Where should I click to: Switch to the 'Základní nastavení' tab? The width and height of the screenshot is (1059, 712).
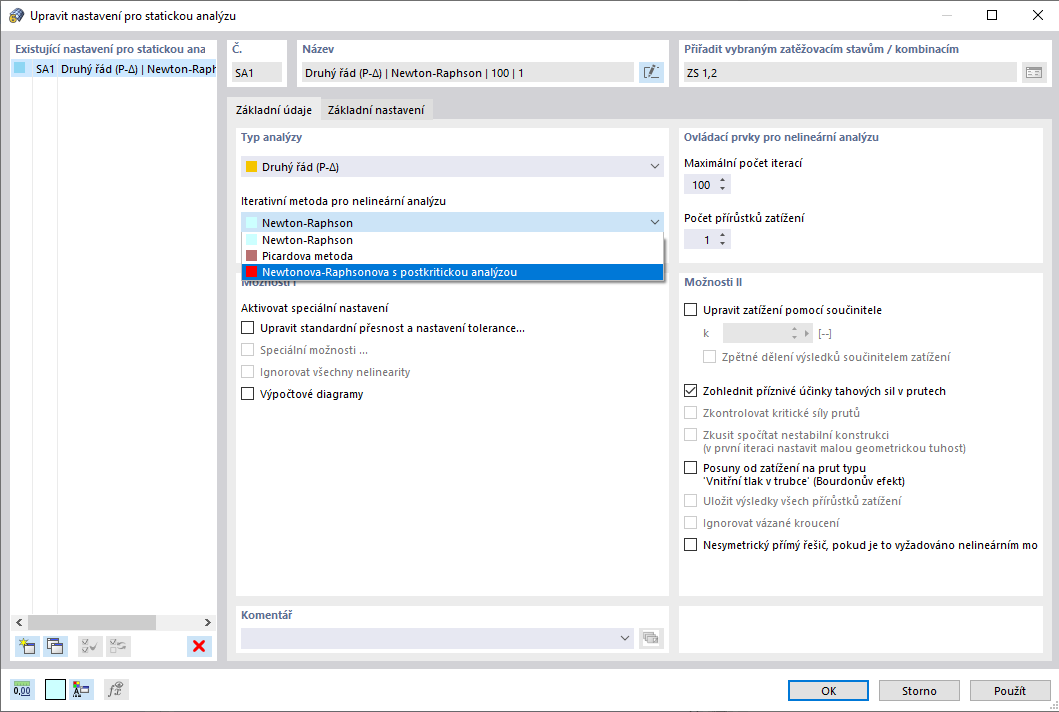tap(375, 110)
